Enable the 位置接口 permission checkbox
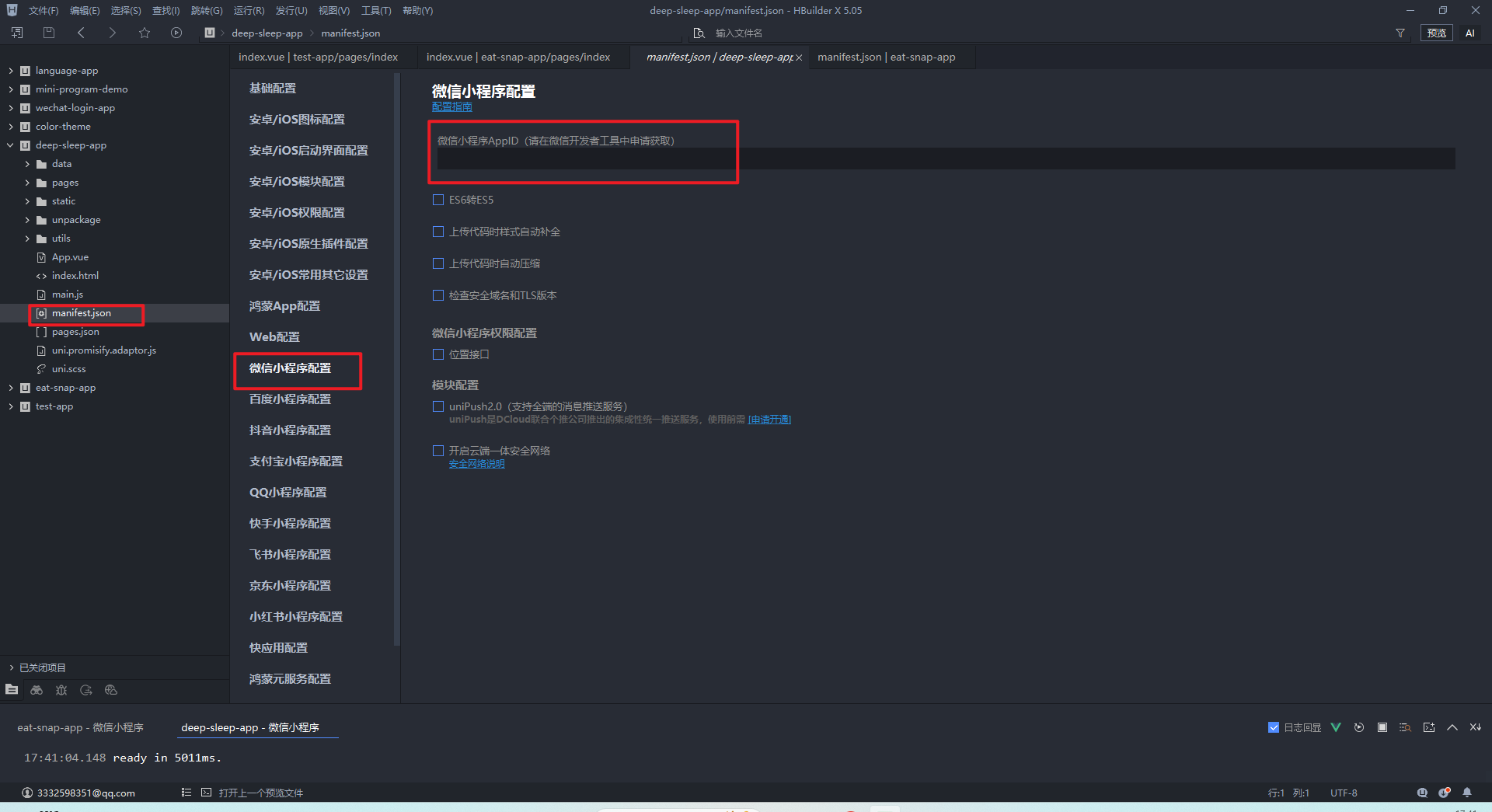Screen dimensions: 1492x812 click(x=438, y=354)
